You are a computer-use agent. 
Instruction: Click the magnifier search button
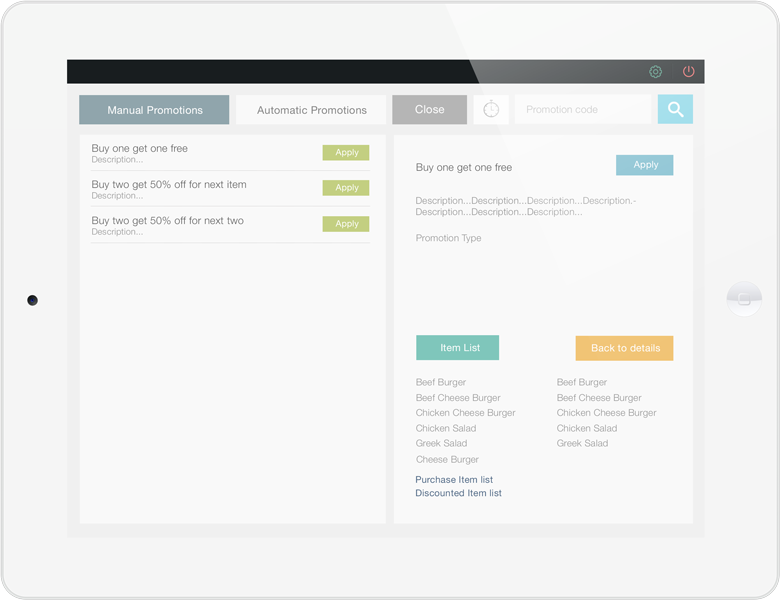tap(675, 110)
